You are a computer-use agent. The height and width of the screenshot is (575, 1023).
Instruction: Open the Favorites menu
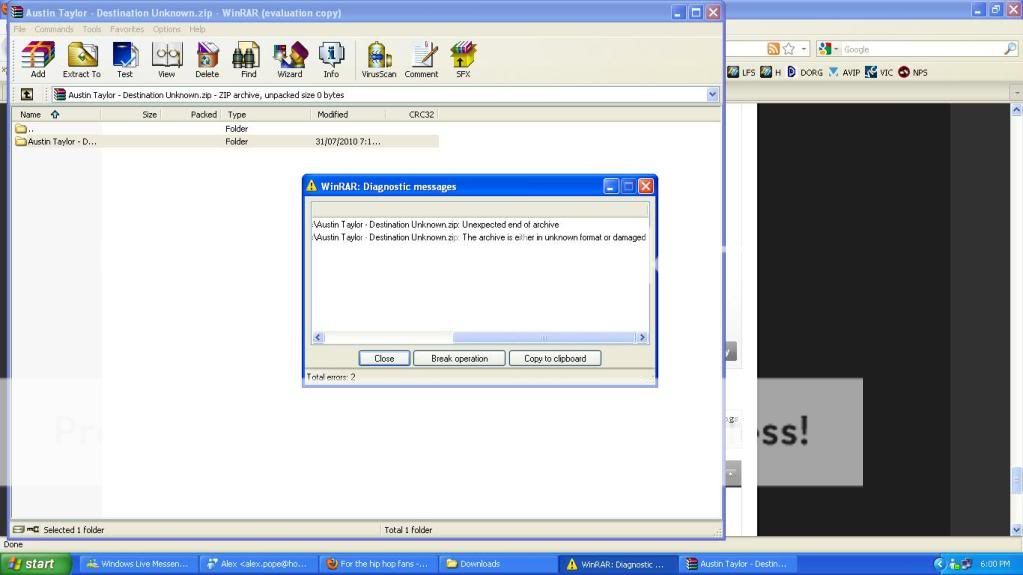pos(127,29)
